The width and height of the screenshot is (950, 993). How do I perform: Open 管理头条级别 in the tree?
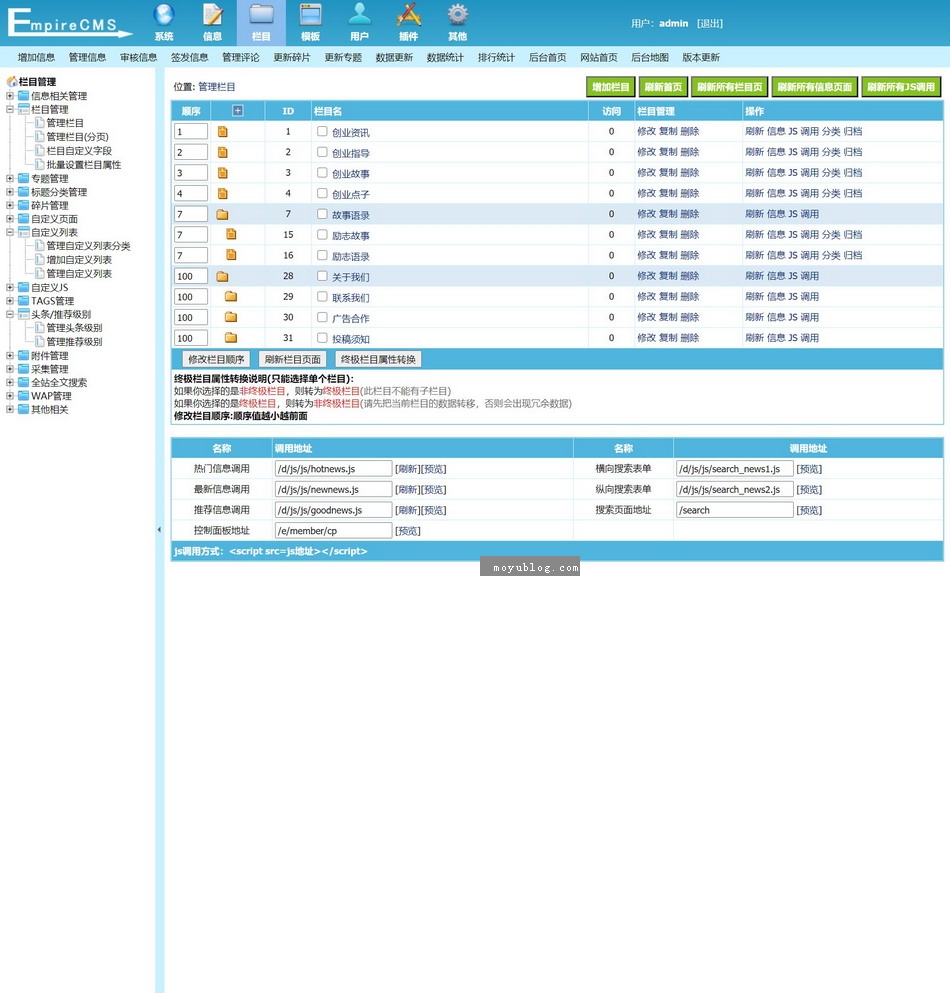(74, 328)
